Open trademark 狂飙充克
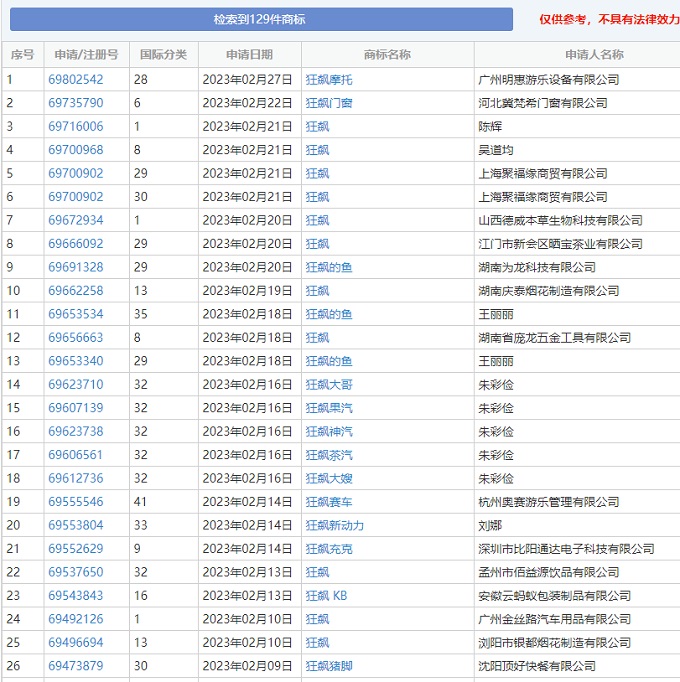Viewport: 680px width, 682px height. tap(329, 550)
